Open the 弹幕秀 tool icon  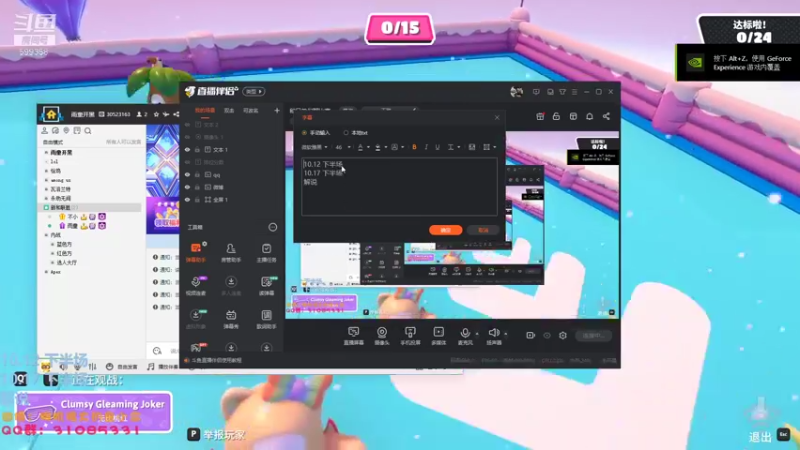click(231, 319)
